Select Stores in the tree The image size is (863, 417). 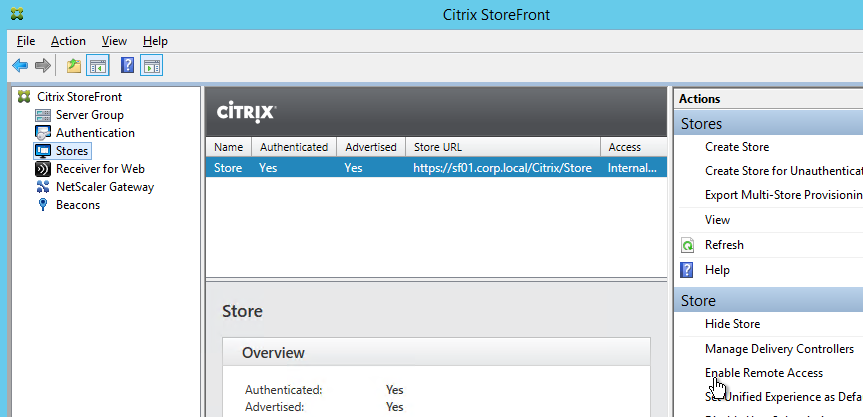click(x=72, y=151)
